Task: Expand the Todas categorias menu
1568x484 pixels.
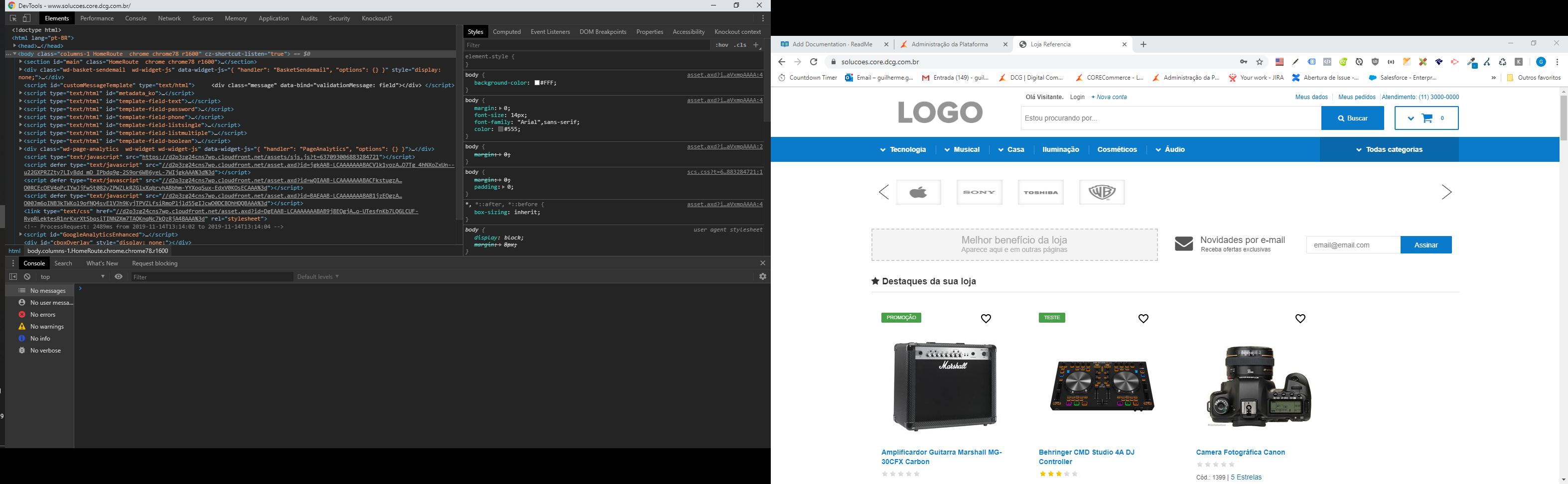Action: pos(1389,149)
